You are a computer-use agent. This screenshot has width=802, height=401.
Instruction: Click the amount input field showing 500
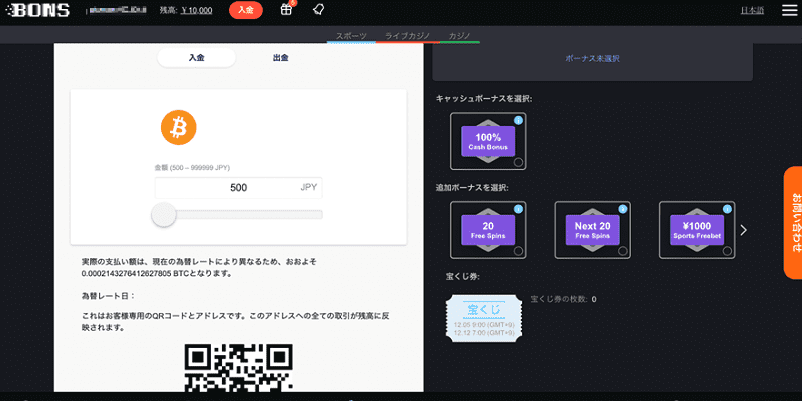coord(239,188)
